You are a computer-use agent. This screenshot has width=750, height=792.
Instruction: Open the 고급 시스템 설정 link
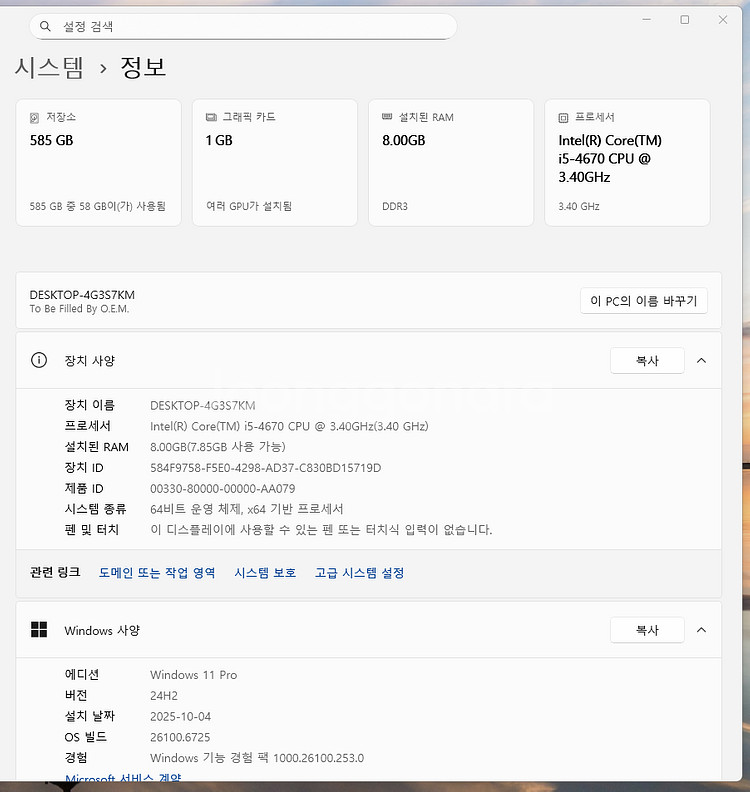[359, 573]
